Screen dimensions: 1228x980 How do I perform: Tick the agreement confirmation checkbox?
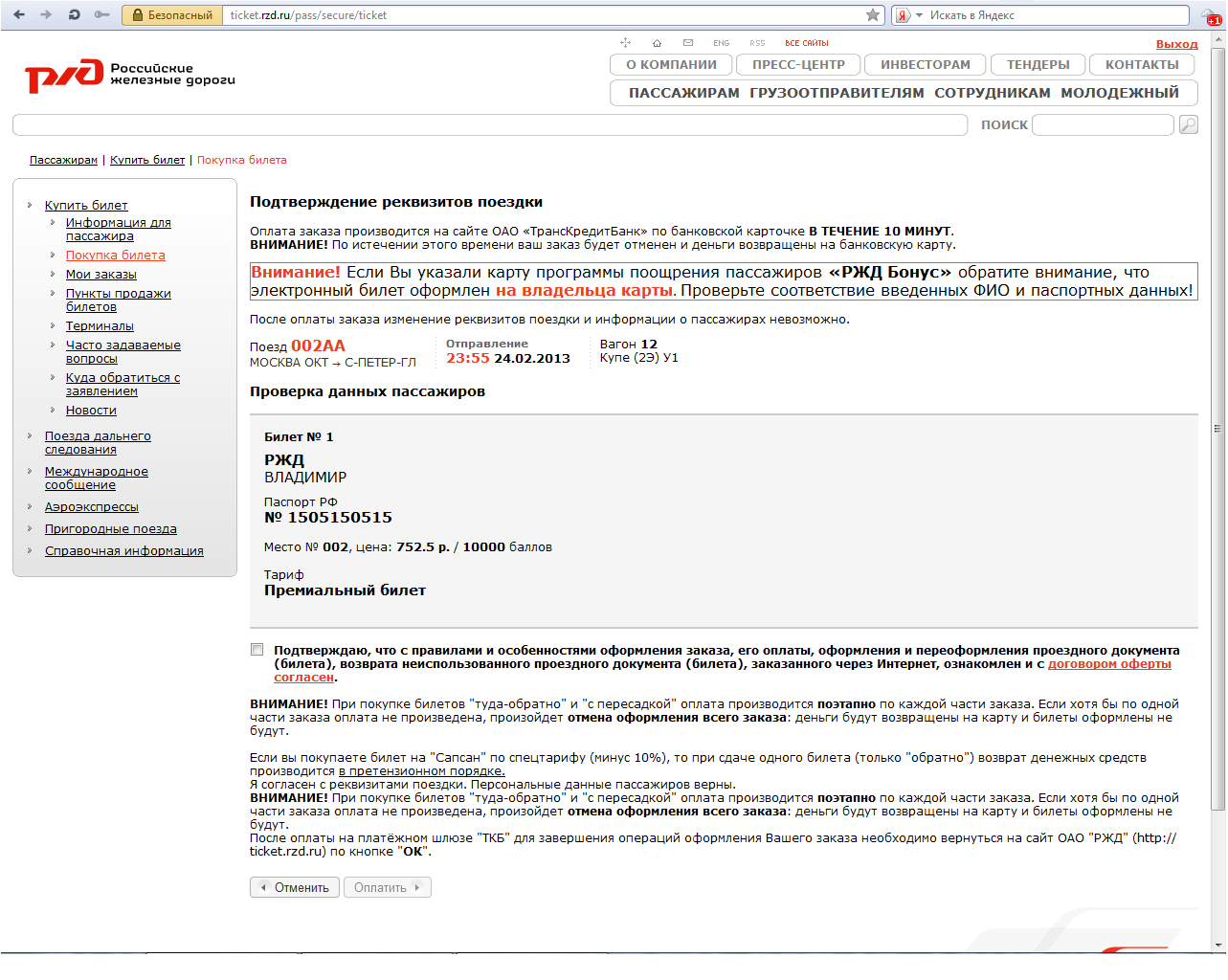click(x=257, y=650)
